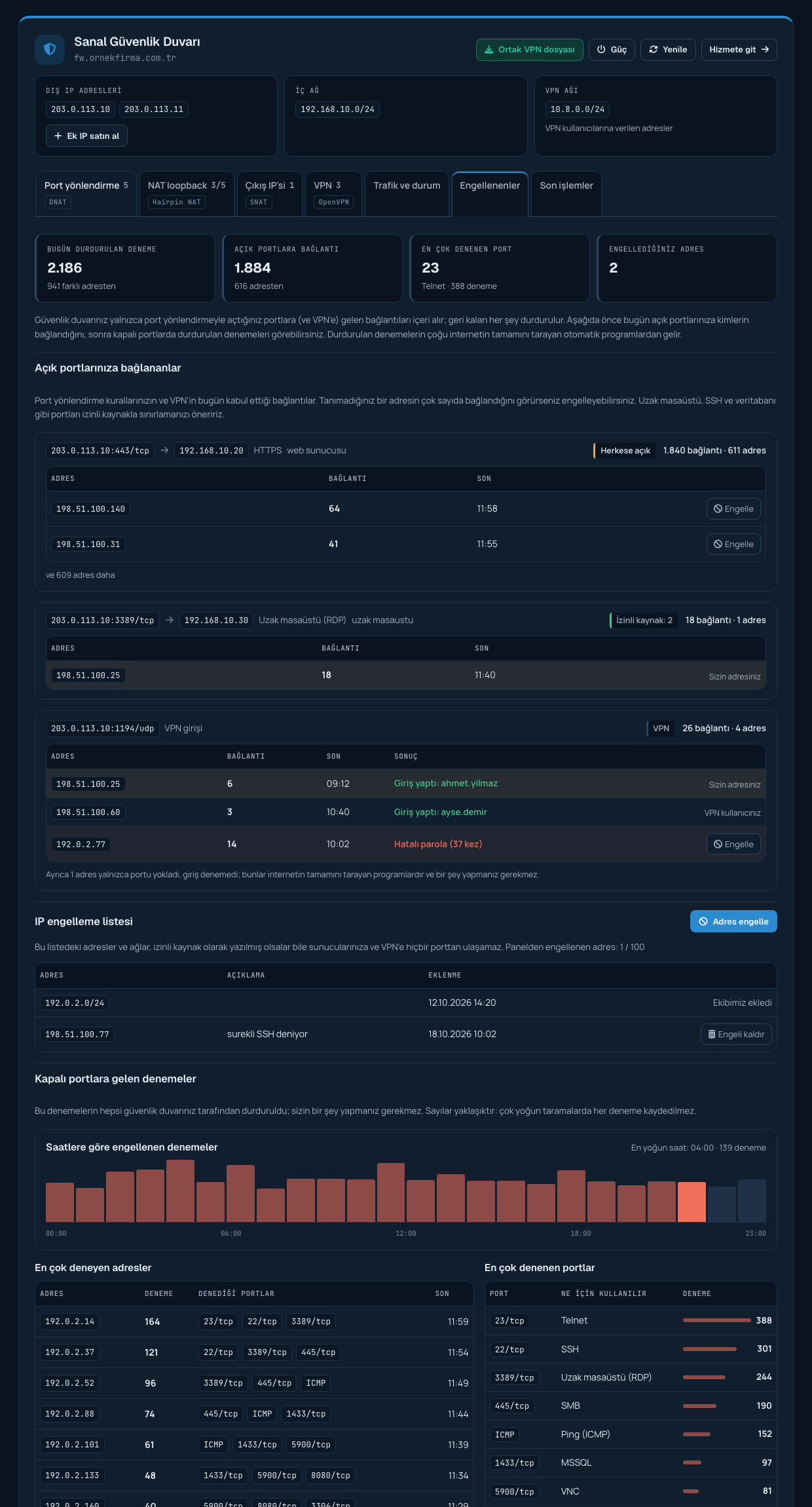Click Telnet attempts progress bar
The width and height of the screenshot is (812, 1507).
click(716, 1320)
